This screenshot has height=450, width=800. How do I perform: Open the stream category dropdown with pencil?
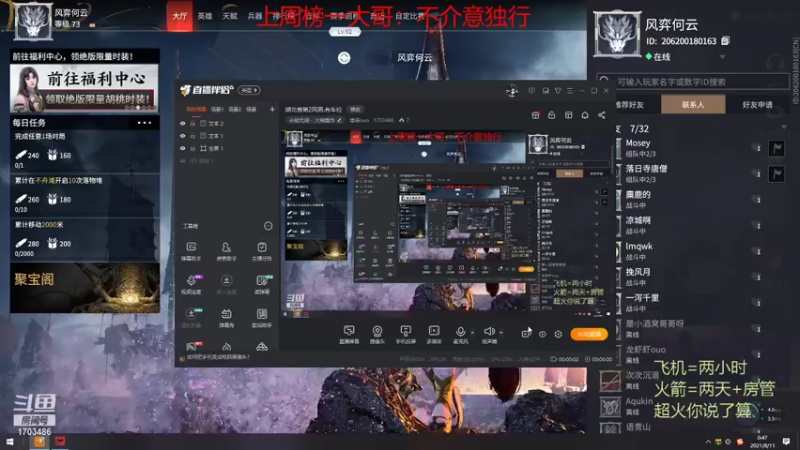315,120
